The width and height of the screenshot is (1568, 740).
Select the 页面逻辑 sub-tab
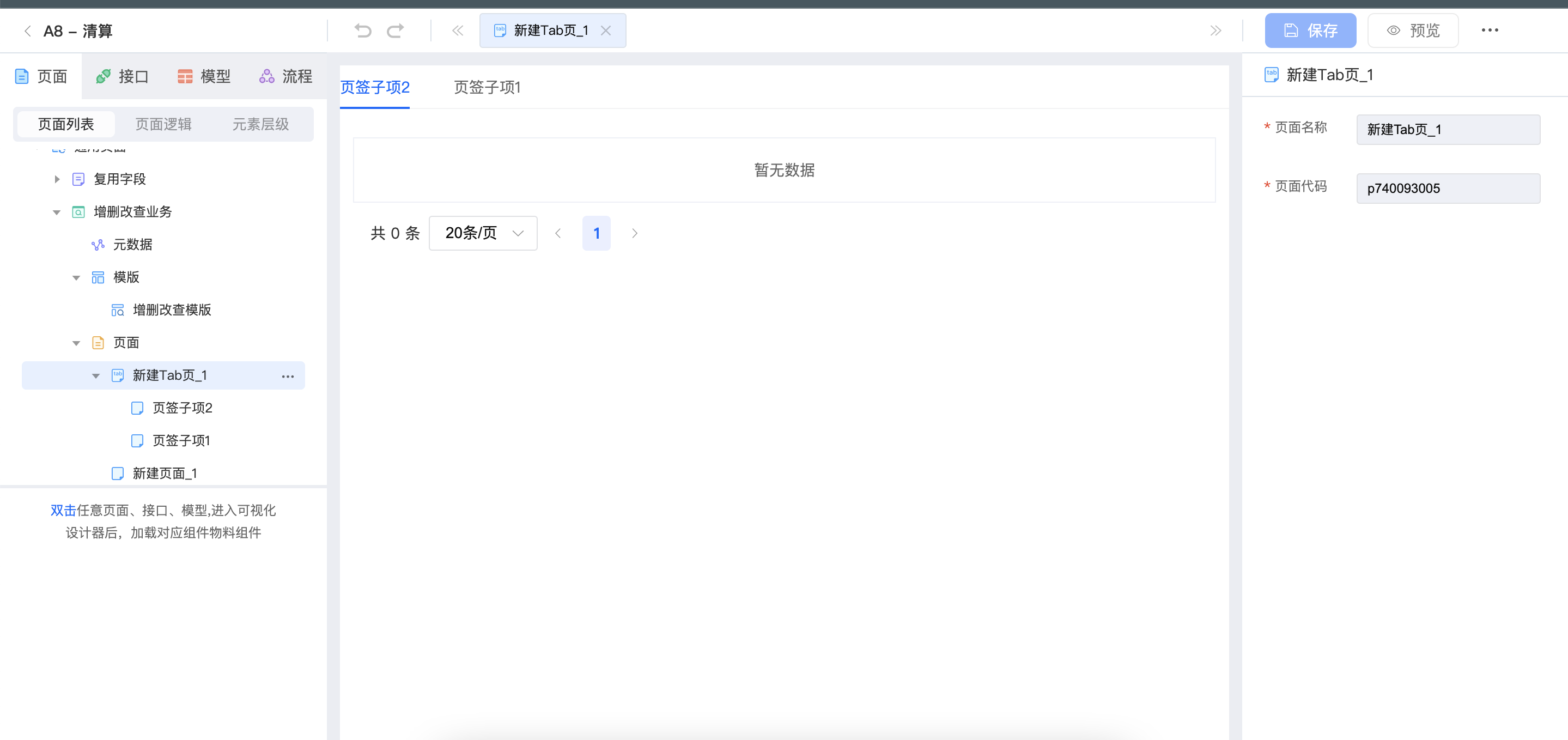point(163,124)
